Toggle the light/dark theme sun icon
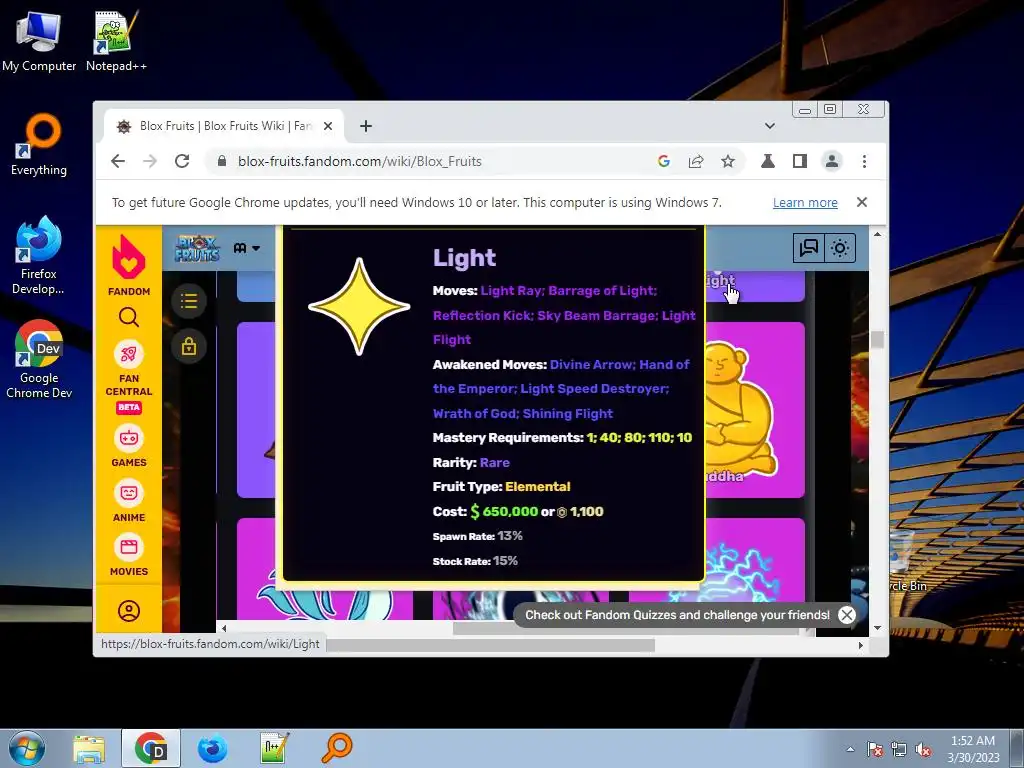Viewport: 1024px width, 768px height. pos(840,248)
